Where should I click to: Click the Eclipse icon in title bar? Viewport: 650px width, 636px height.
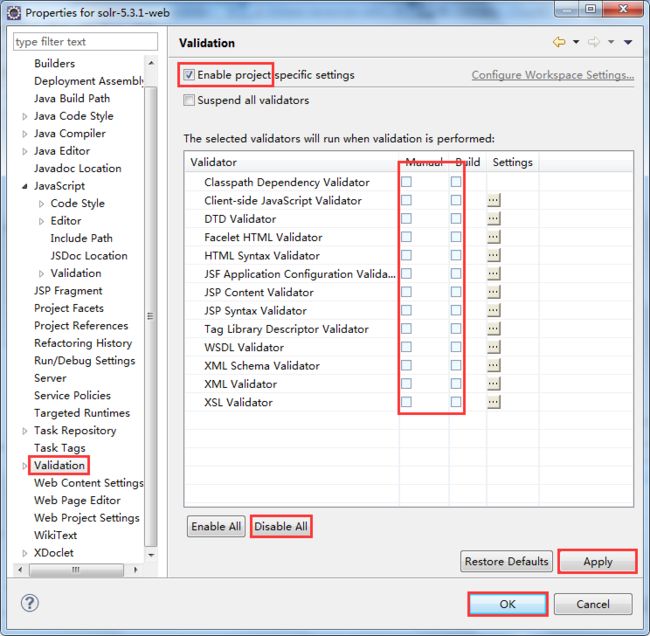point(14,13)
